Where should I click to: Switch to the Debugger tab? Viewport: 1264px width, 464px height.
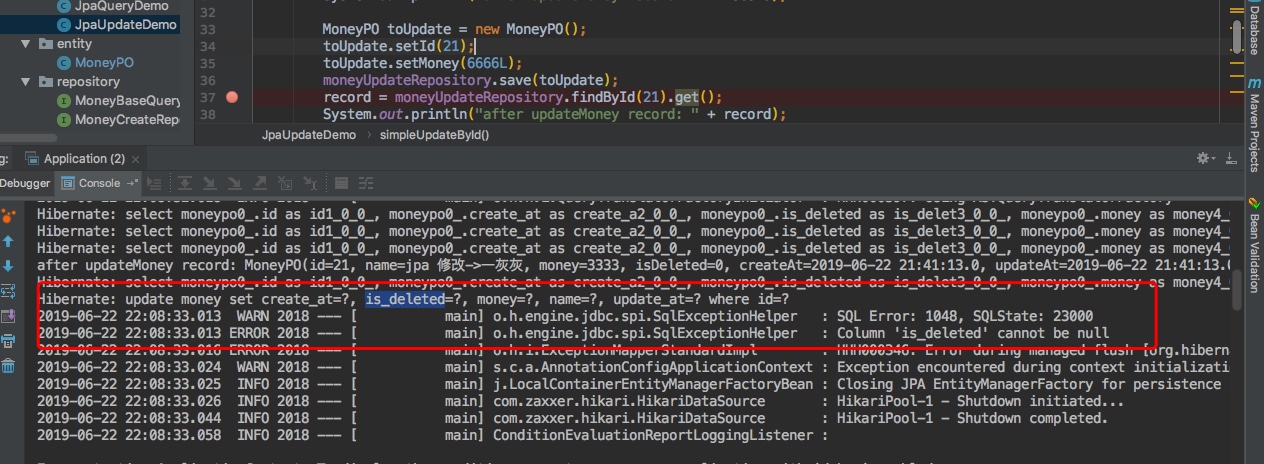pyautogui.click(x=25, y=183)
